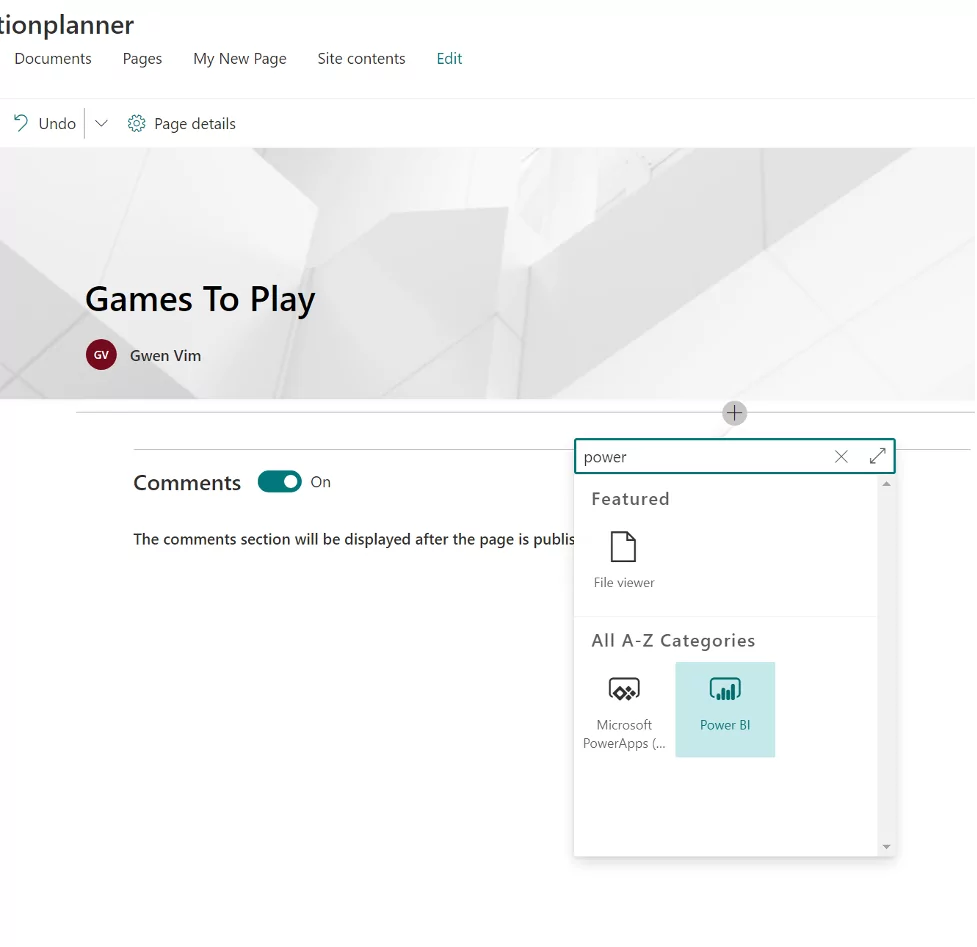Open the Undo dropdown chevron

[x=101, y=123]
